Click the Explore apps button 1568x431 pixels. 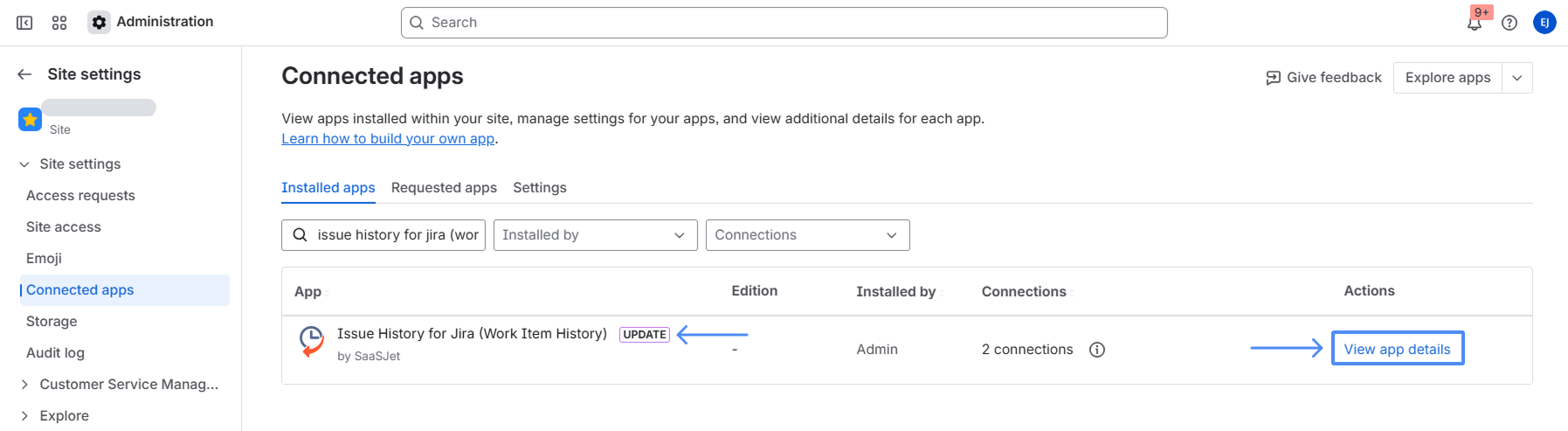(1447, 78)
